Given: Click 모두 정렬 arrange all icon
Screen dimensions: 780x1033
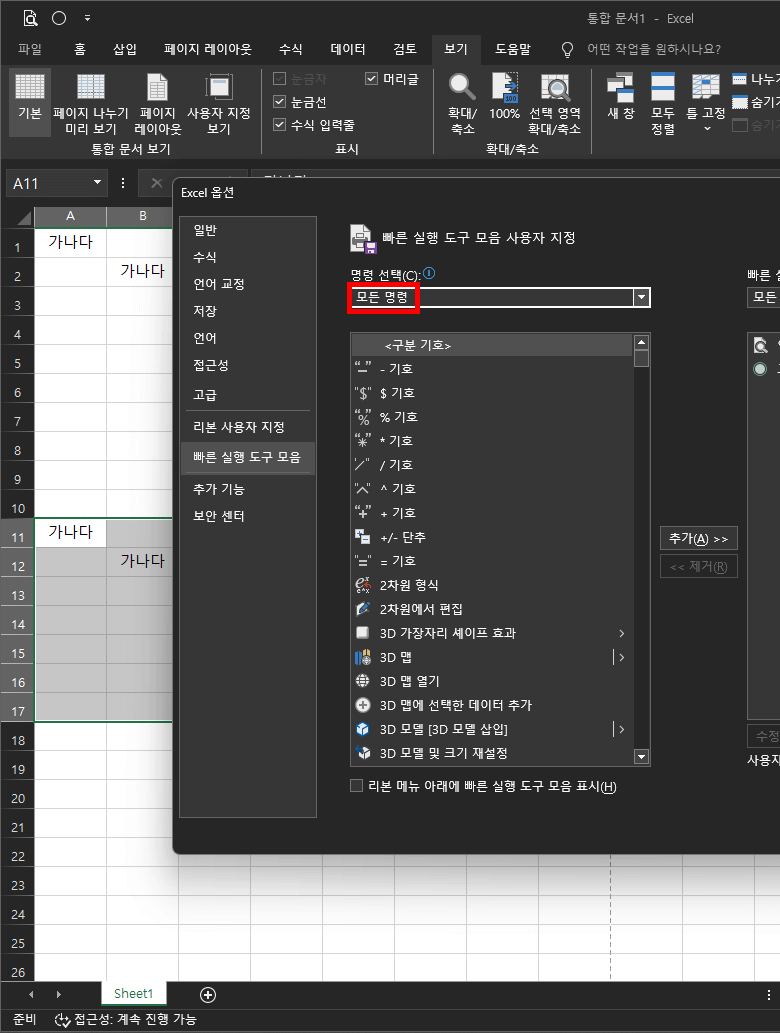Looking at the screenshot, I should (x=663, y=88).
